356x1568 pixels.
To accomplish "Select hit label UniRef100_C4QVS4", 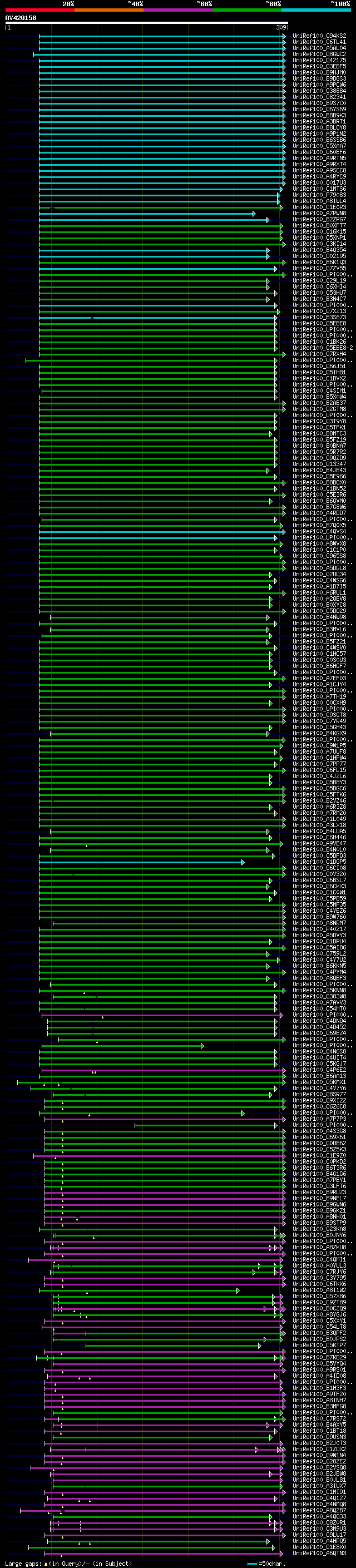I will 319,531.
